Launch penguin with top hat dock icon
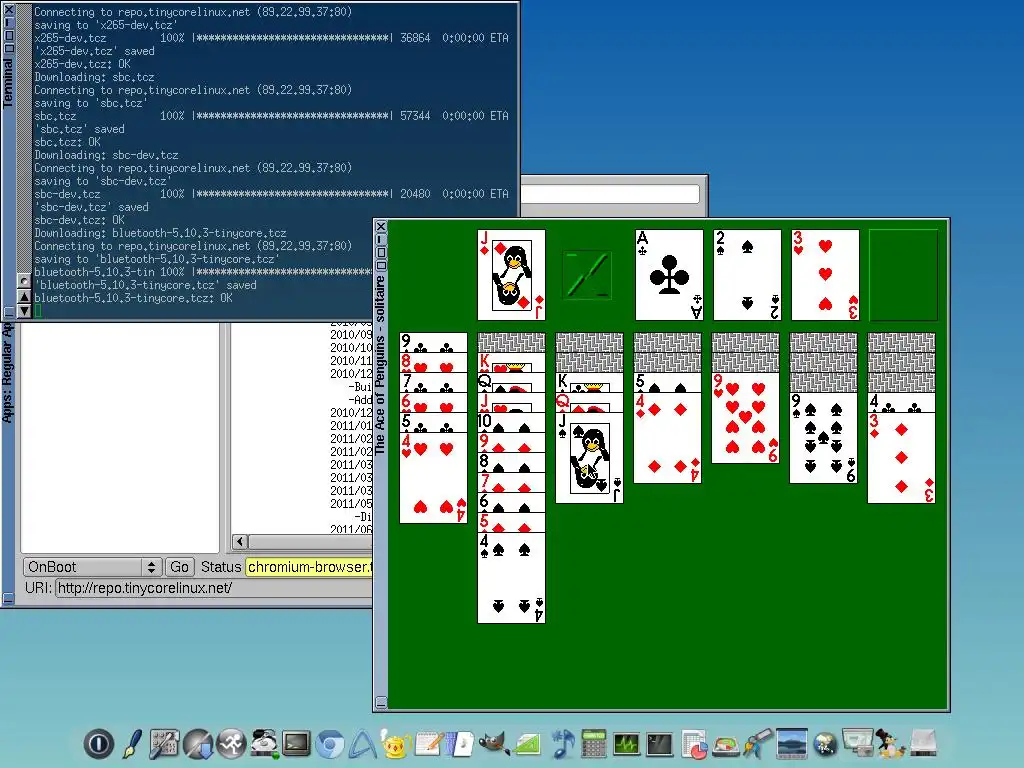This screenshot has width=1024, height=768. coord(889,744)
